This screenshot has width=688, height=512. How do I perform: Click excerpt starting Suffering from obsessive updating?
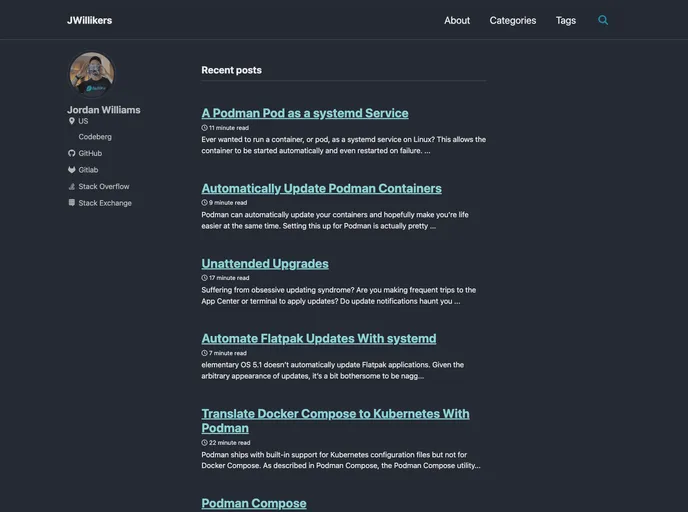[339, 296]
